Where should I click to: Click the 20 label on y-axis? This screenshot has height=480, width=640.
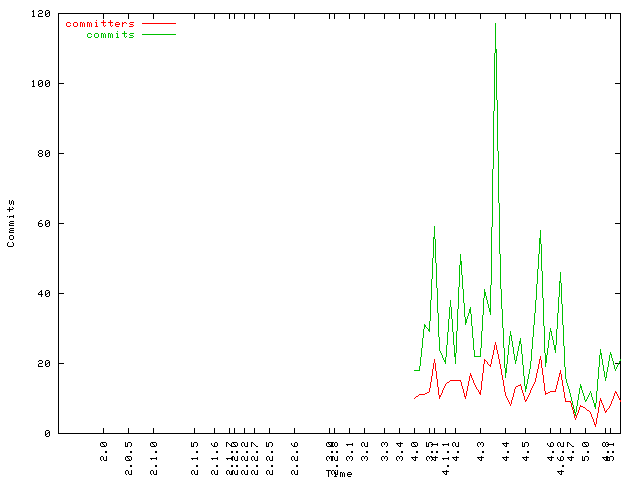pos(44,364)
